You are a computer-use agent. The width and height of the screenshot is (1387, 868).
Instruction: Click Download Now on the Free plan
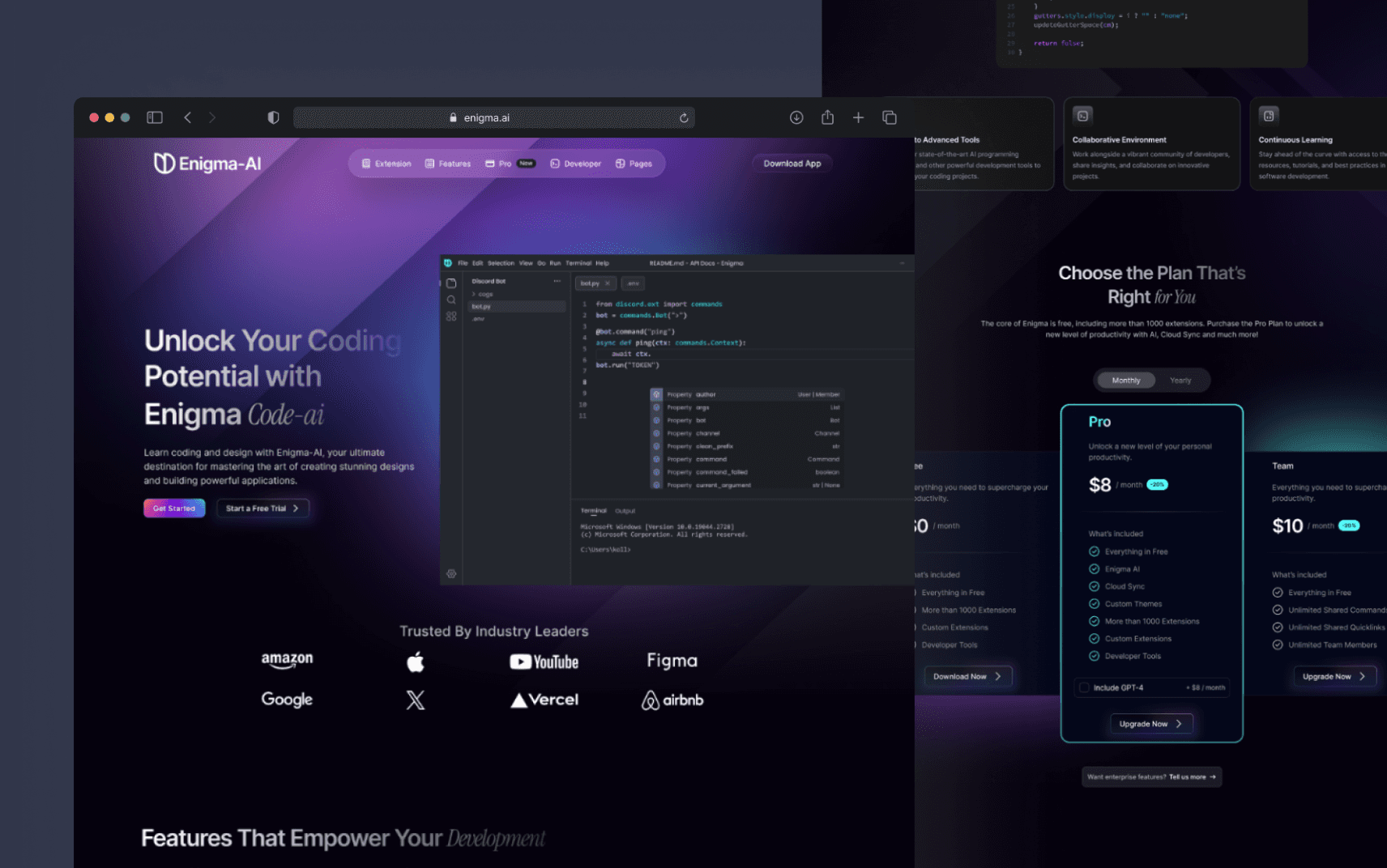967,676
